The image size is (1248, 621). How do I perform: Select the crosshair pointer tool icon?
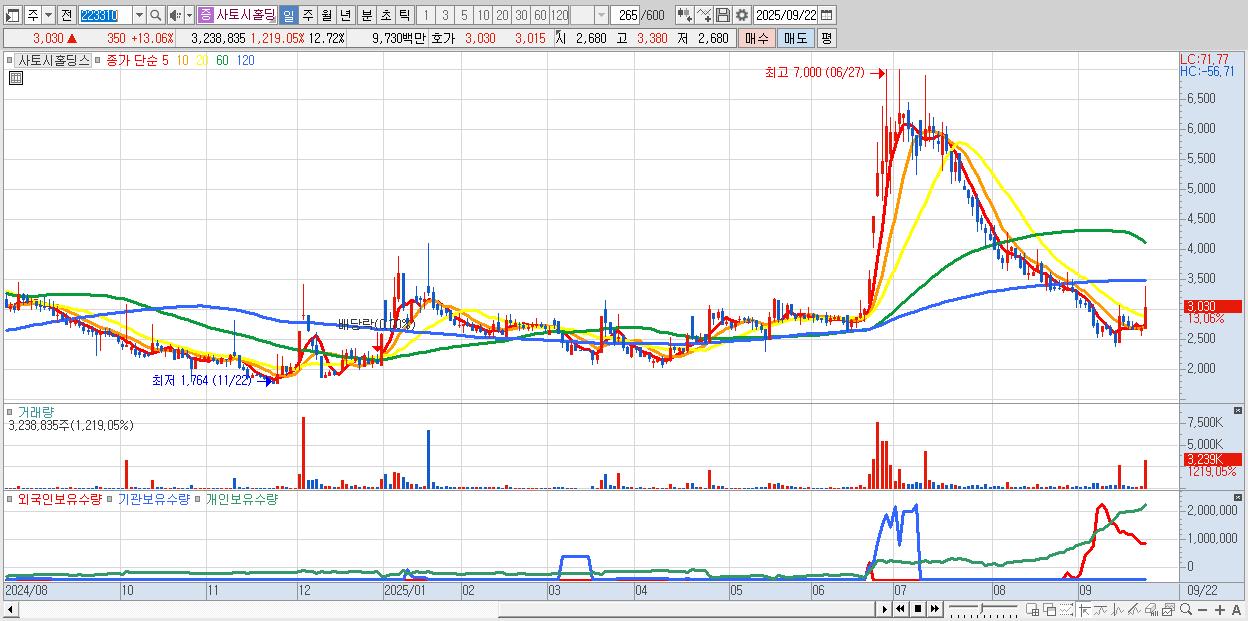pyautogui.click(x=1084, y=609)
